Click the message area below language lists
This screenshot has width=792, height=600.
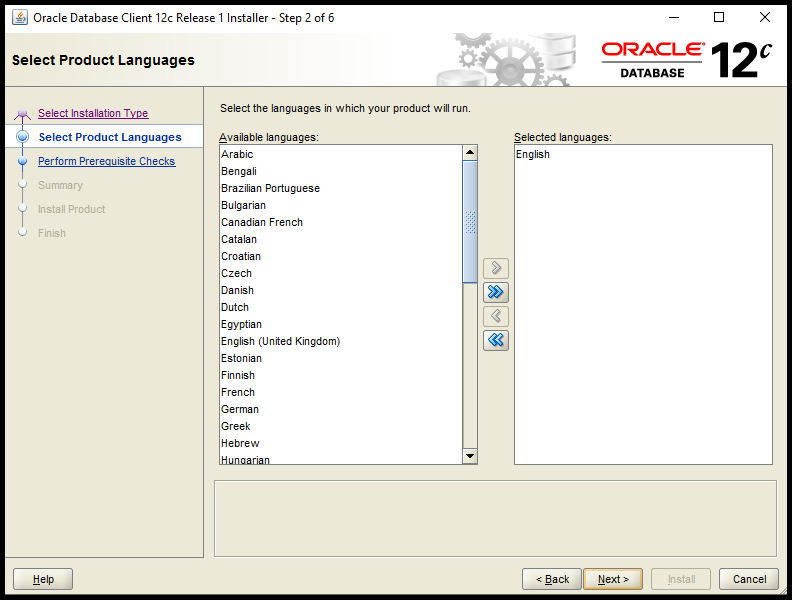click(x=495, y=519)
